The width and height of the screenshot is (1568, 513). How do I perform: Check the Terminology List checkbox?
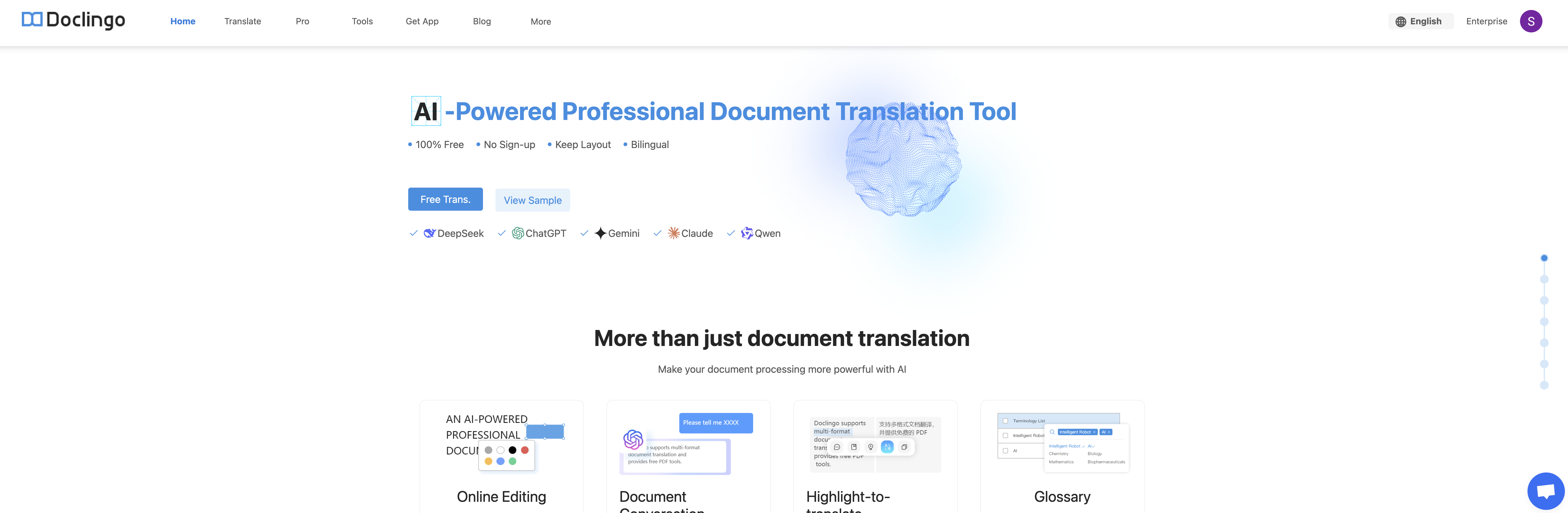point(1006,421)
